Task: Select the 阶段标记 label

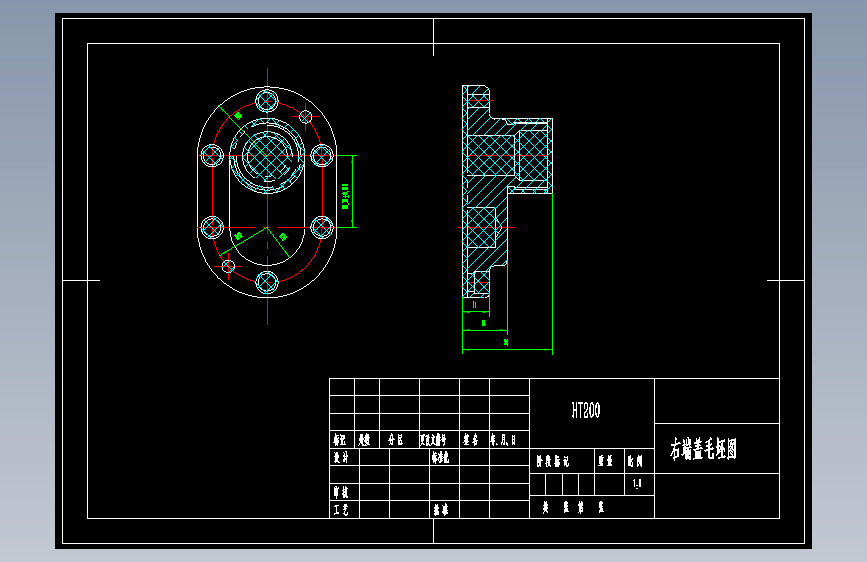Action: [552, 461]
